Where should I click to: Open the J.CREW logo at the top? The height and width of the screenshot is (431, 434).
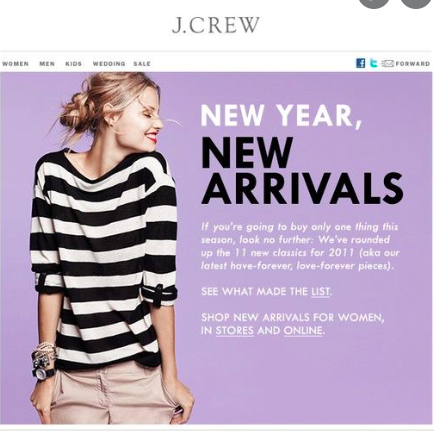point(216,25)
